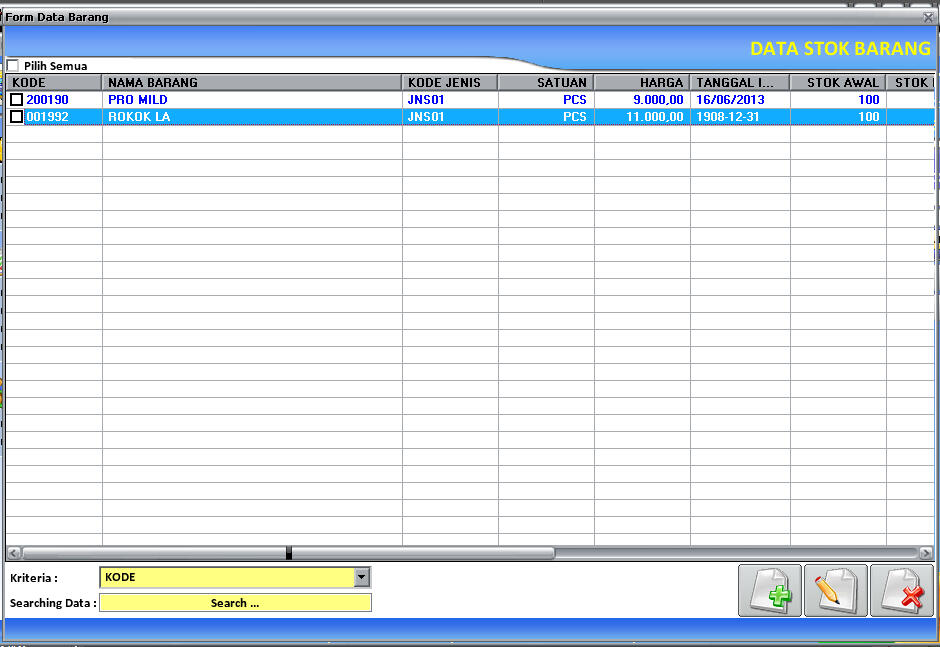This screenshot has width=940, height=647.
Task: Open the Kriteria dropdown arrow
Action: (x=361, y=577)
